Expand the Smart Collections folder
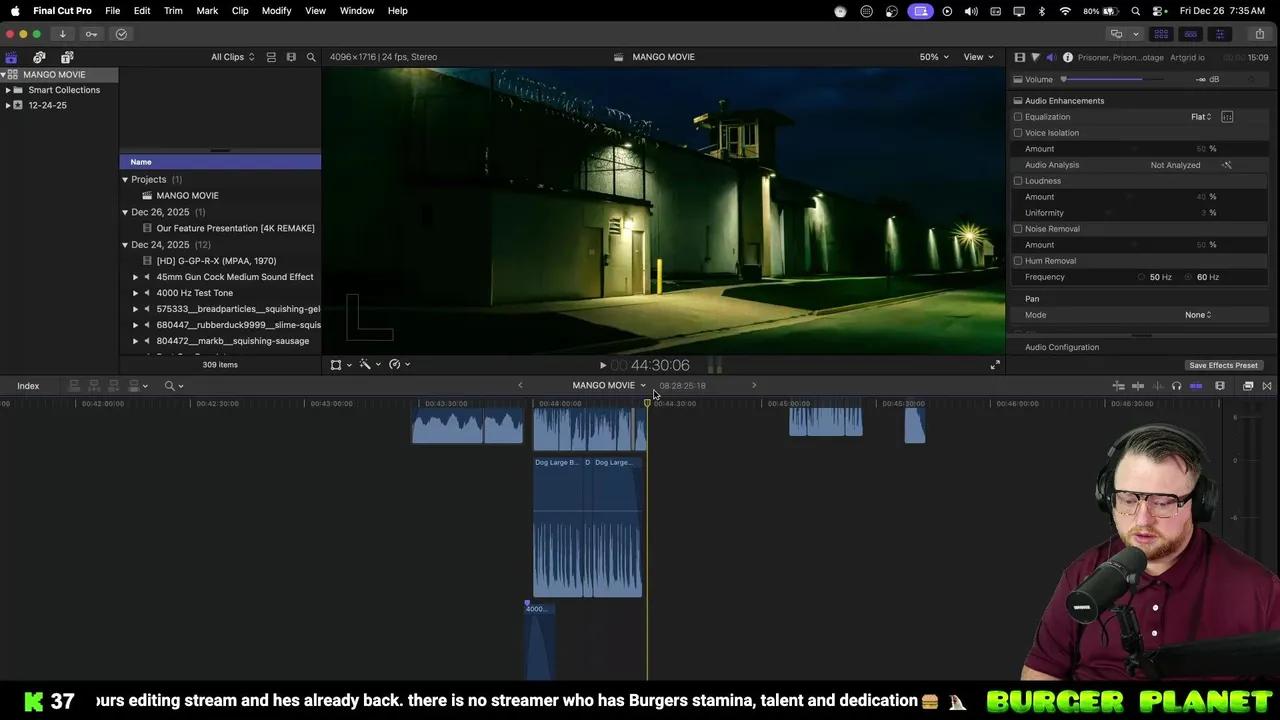1280x720 pixels. [8, 90]
